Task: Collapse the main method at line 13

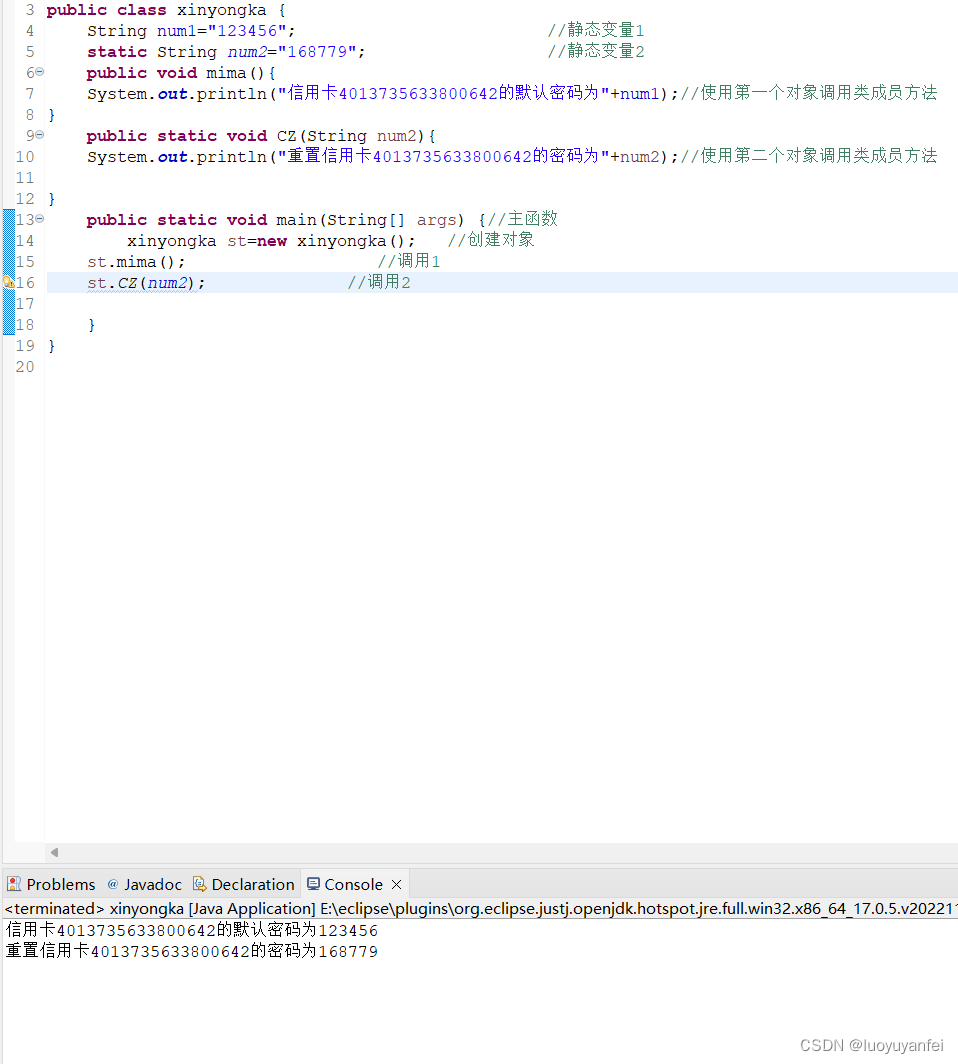Action: pos(39,219)
